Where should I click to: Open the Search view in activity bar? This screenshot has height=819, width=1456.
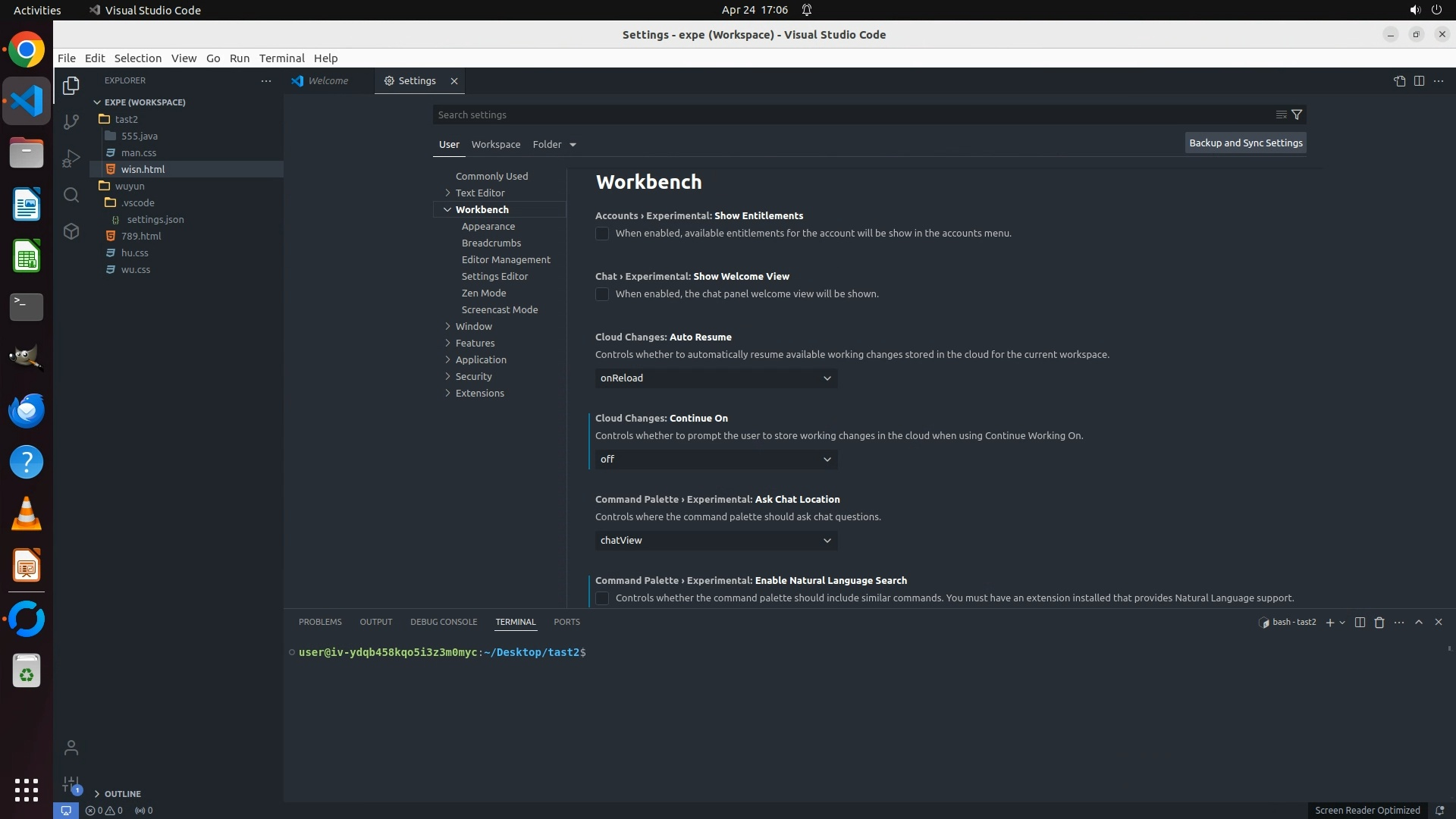point(71,195)
